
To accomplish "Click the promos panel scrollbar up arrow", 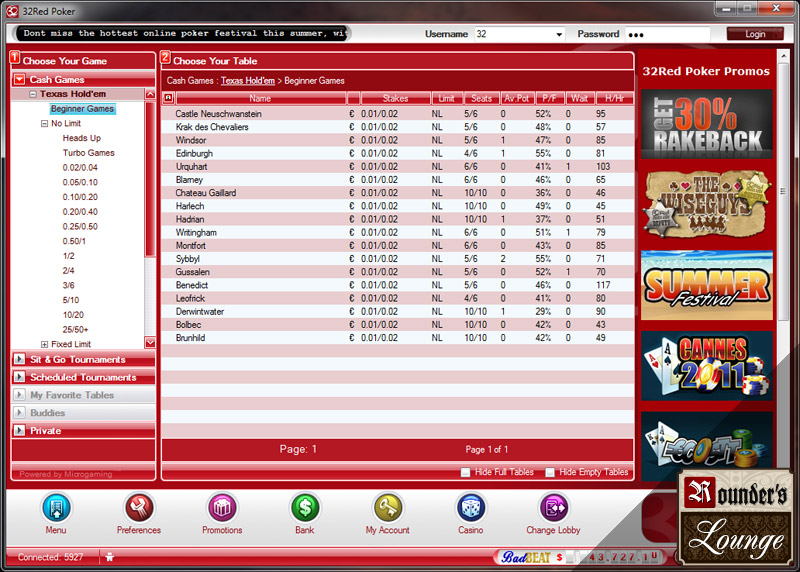I will point(783,55).
